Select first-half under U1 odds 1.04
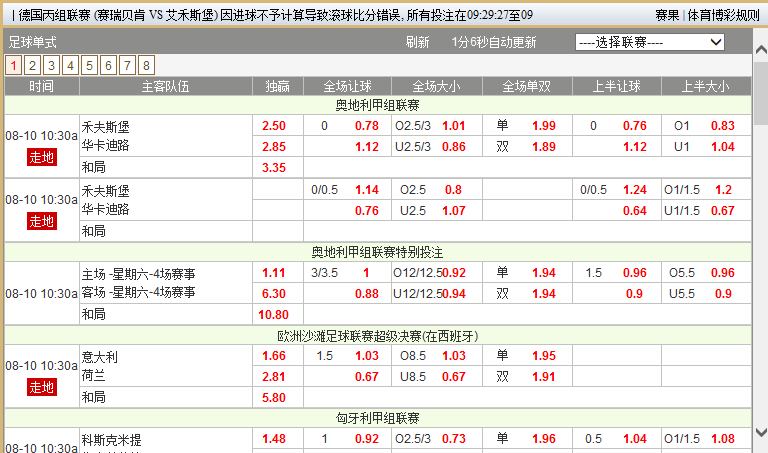The image size is (768, 453). click(723, 146)
